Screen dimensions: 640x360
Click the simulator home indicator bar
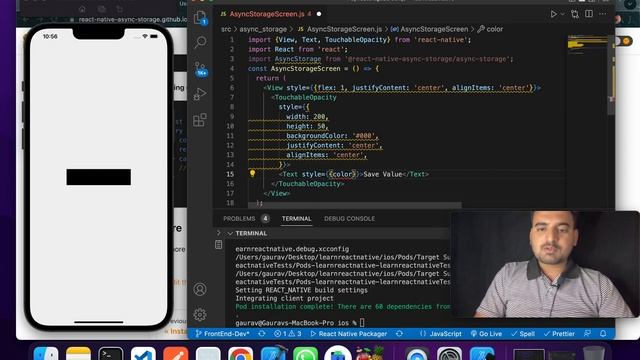[x=99, y=322]
